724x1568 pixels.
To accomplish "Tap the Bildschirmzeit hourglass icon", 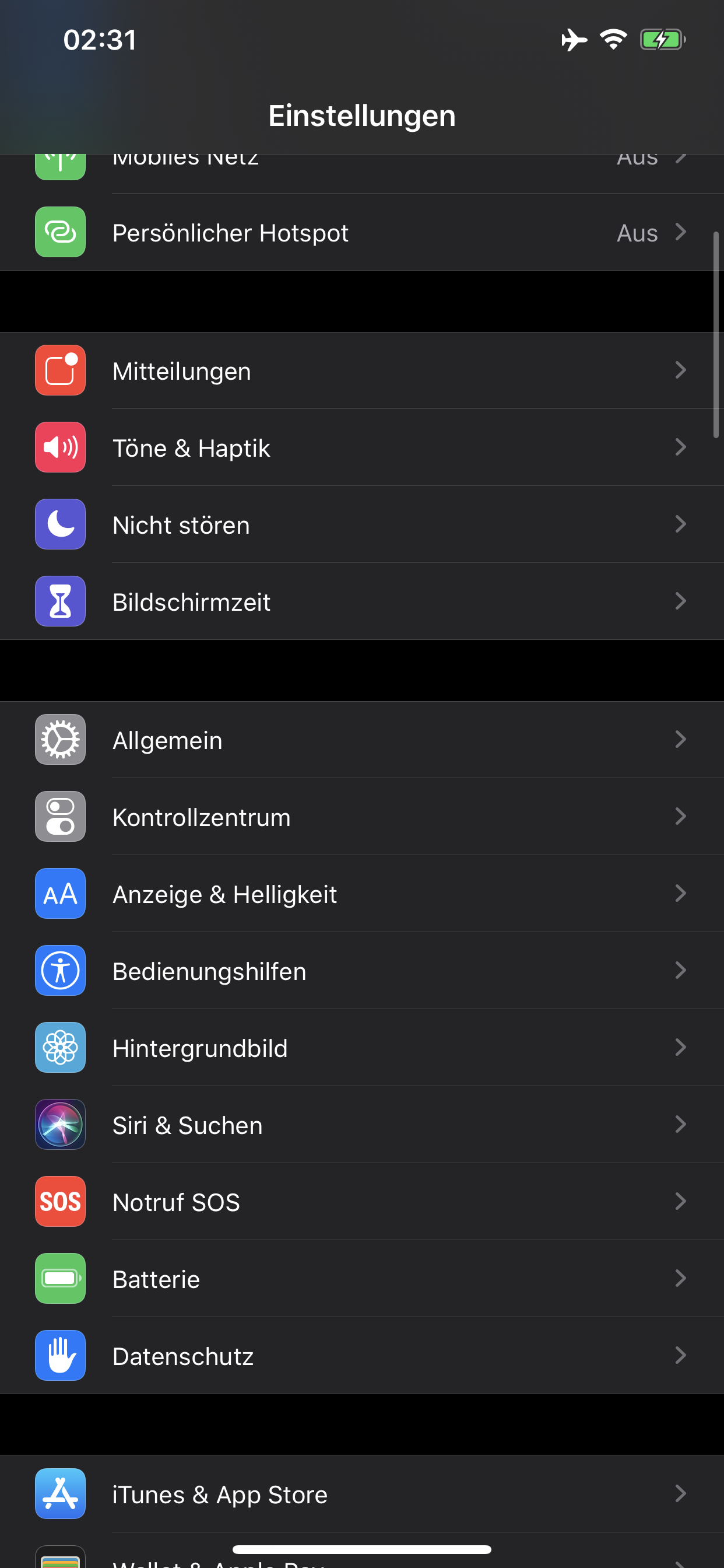I will pos(60,601).
